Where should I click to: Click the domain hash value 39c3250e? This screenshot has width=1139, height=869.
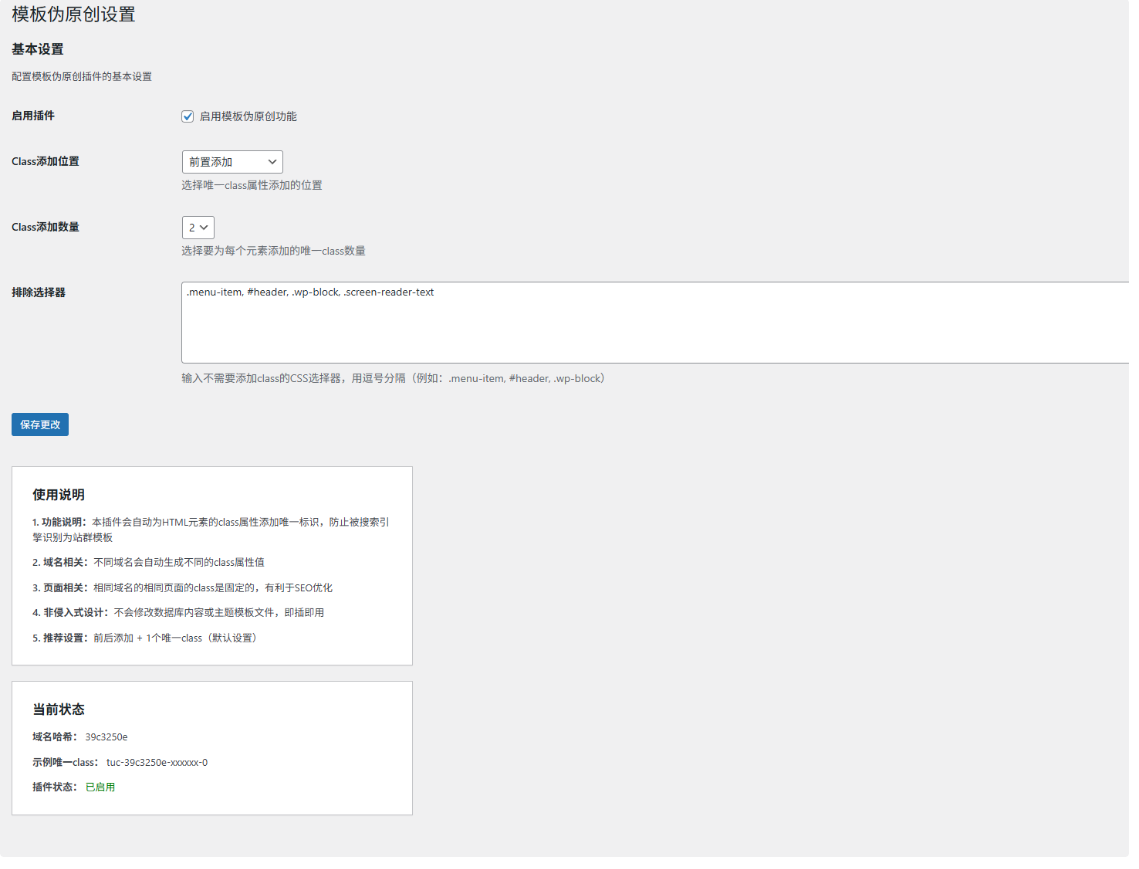tap(106, 737)
